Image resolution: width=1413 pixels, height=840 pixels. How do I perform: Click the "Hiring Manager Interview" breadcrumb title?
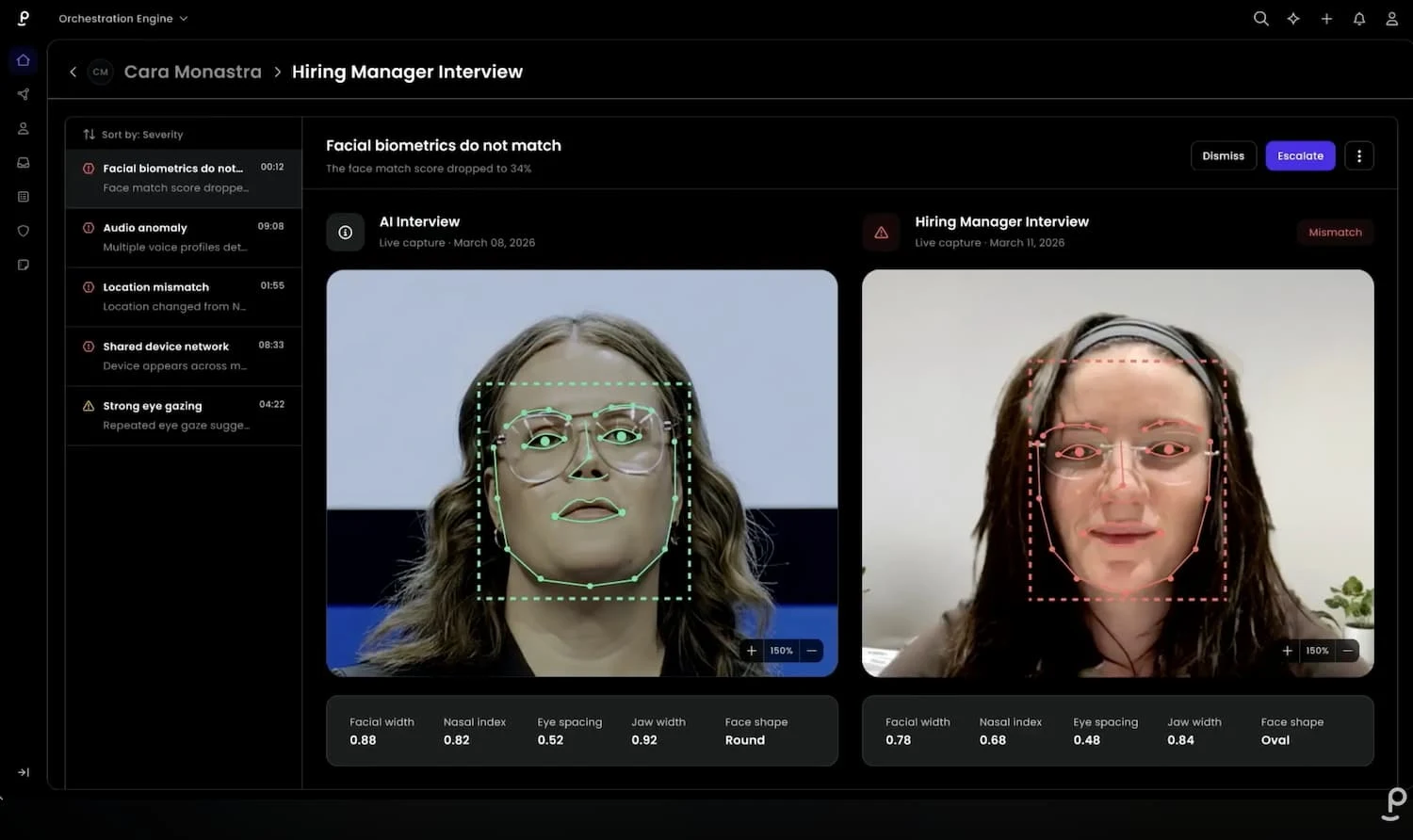[x=407, y=72]
